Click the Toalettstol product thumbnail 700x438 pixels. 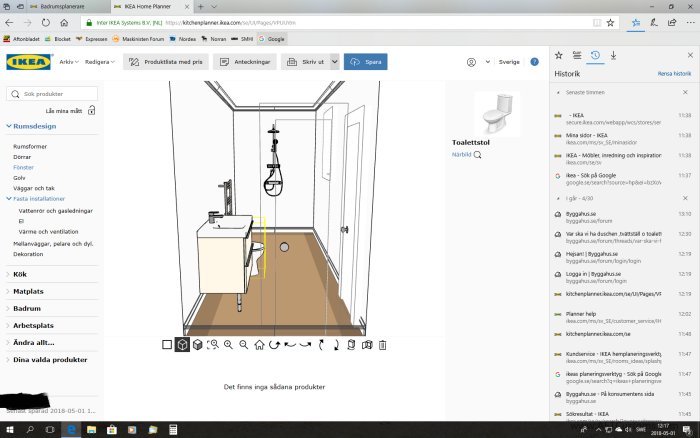tap(497, 113)
